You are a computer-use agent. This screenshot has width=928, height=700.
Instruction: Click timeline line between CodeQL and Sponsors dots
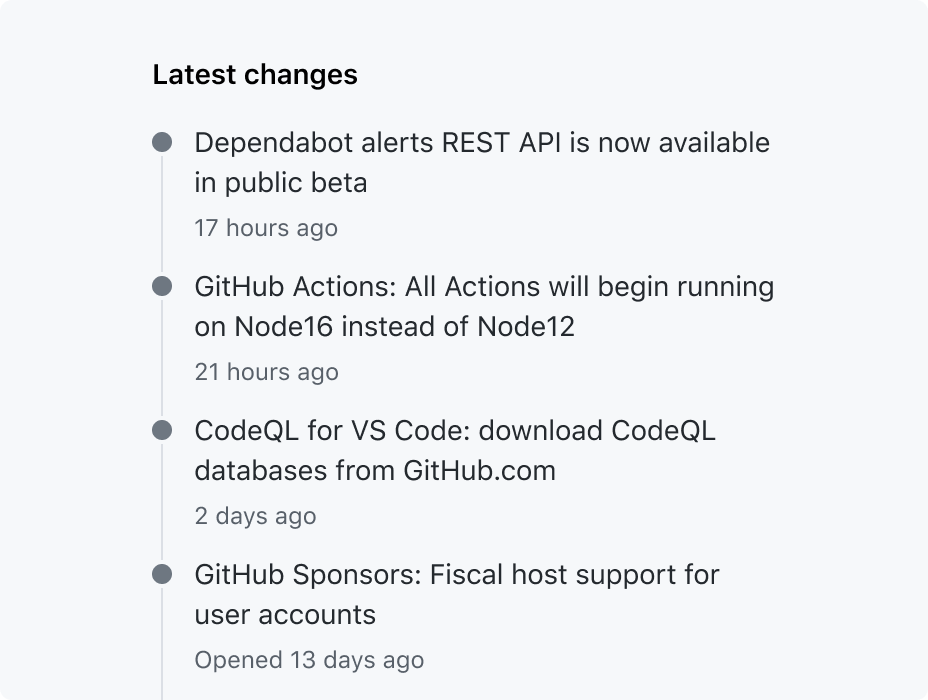162,502
